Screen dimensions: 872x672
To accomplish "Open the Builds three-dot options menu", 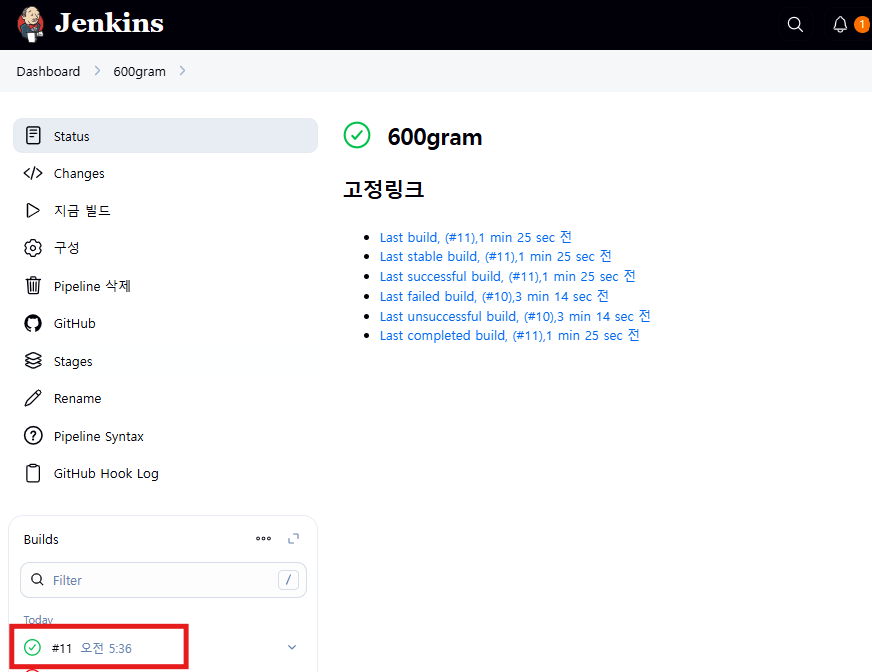I will (263, 538).
